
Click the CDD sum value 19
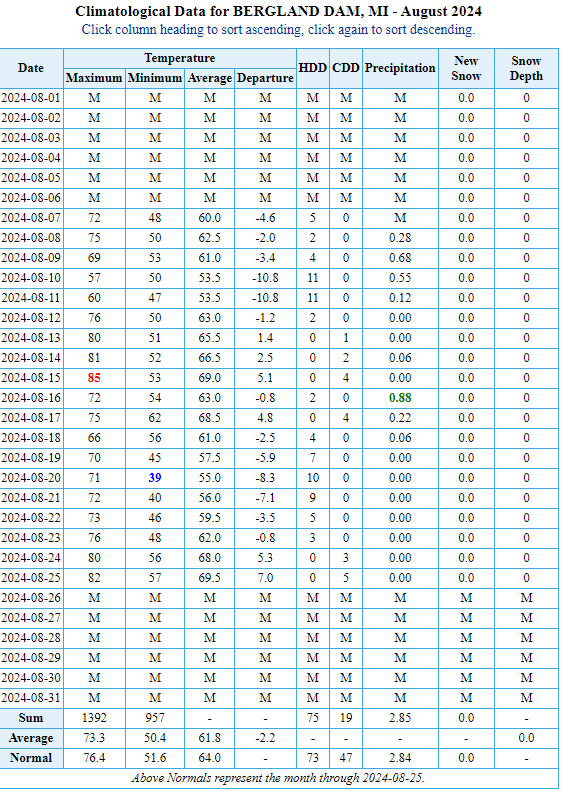pos(346,718)
